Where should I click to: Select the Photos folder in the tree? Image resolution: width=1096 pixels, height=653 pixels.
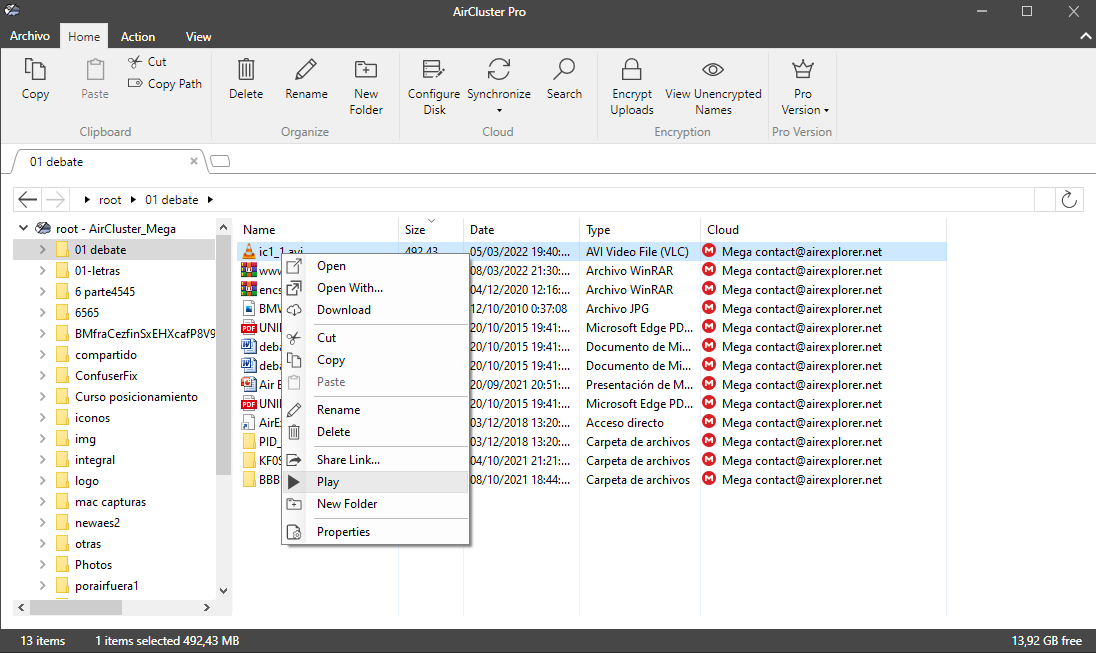(x=93, y=565)
